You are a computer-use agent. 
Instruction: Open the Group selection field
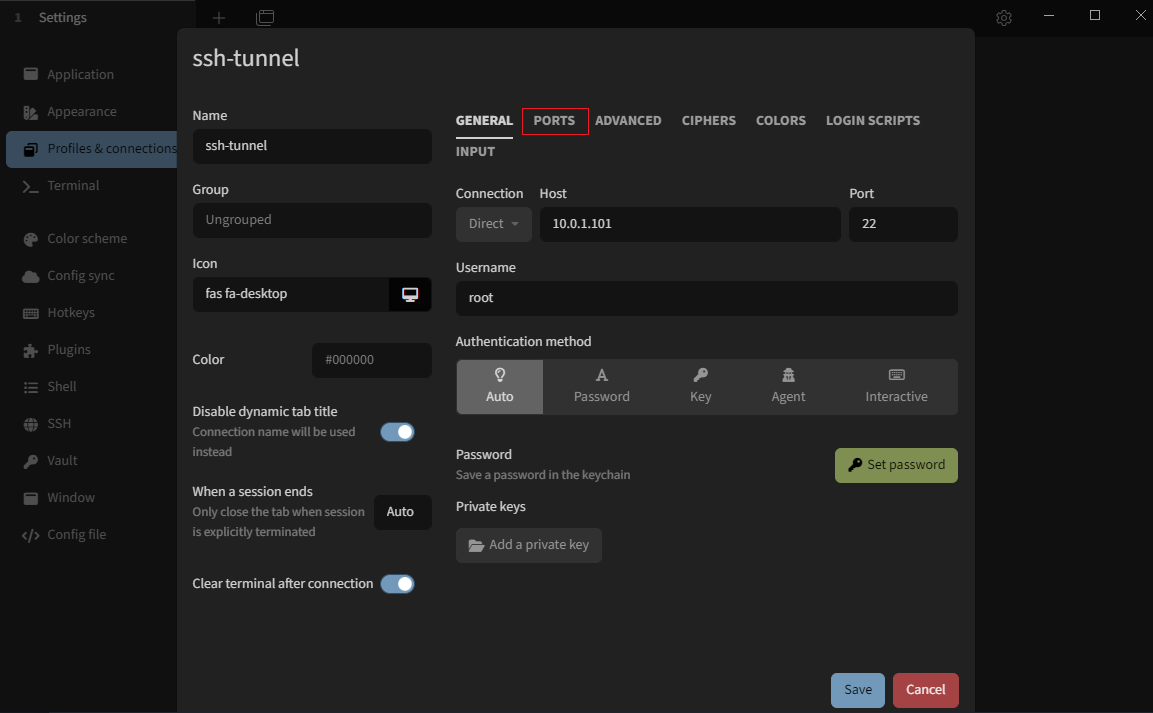tap(311, 220)
